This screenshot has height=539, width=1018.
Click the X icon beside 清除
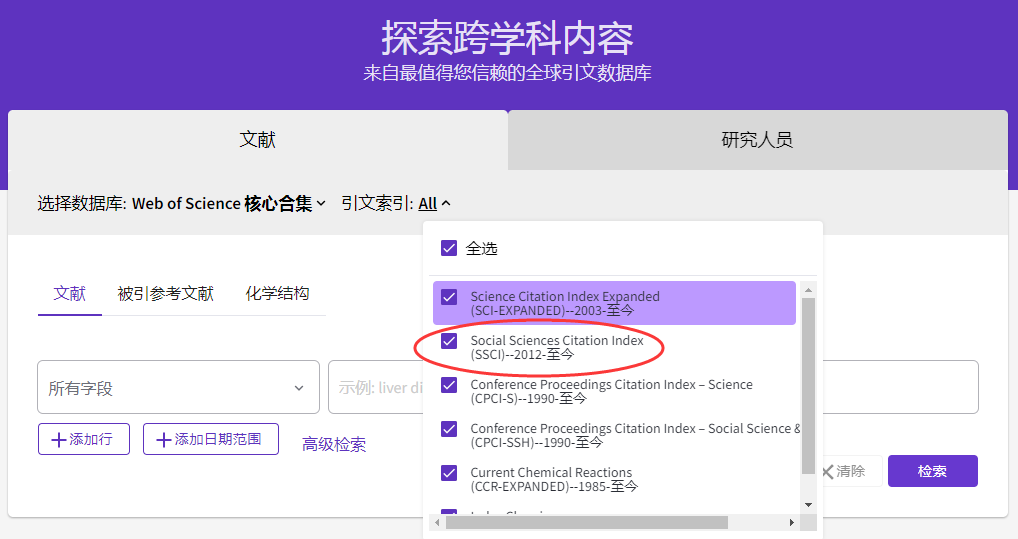827,471
